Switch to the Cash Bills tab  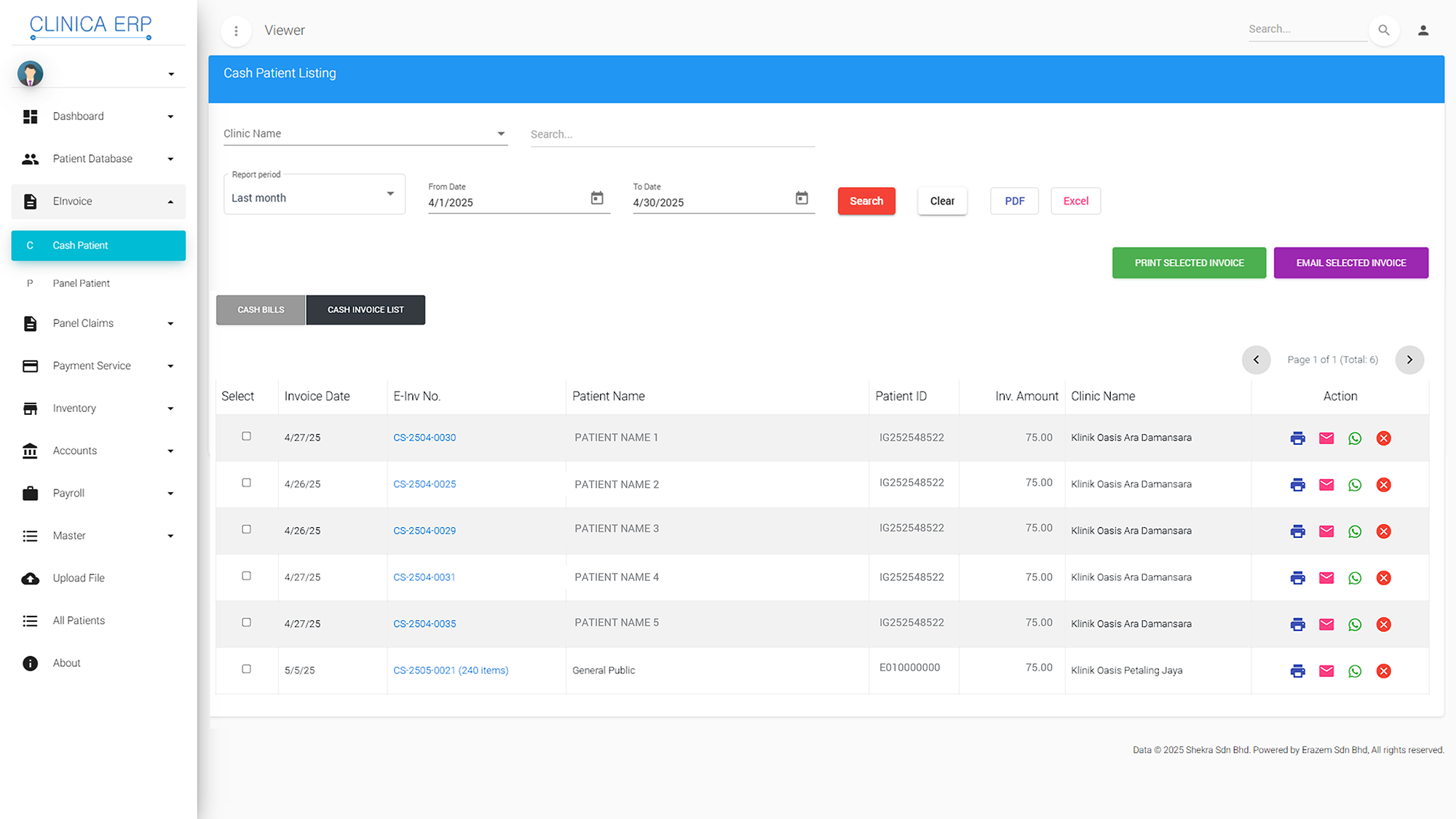click(261, 310)
